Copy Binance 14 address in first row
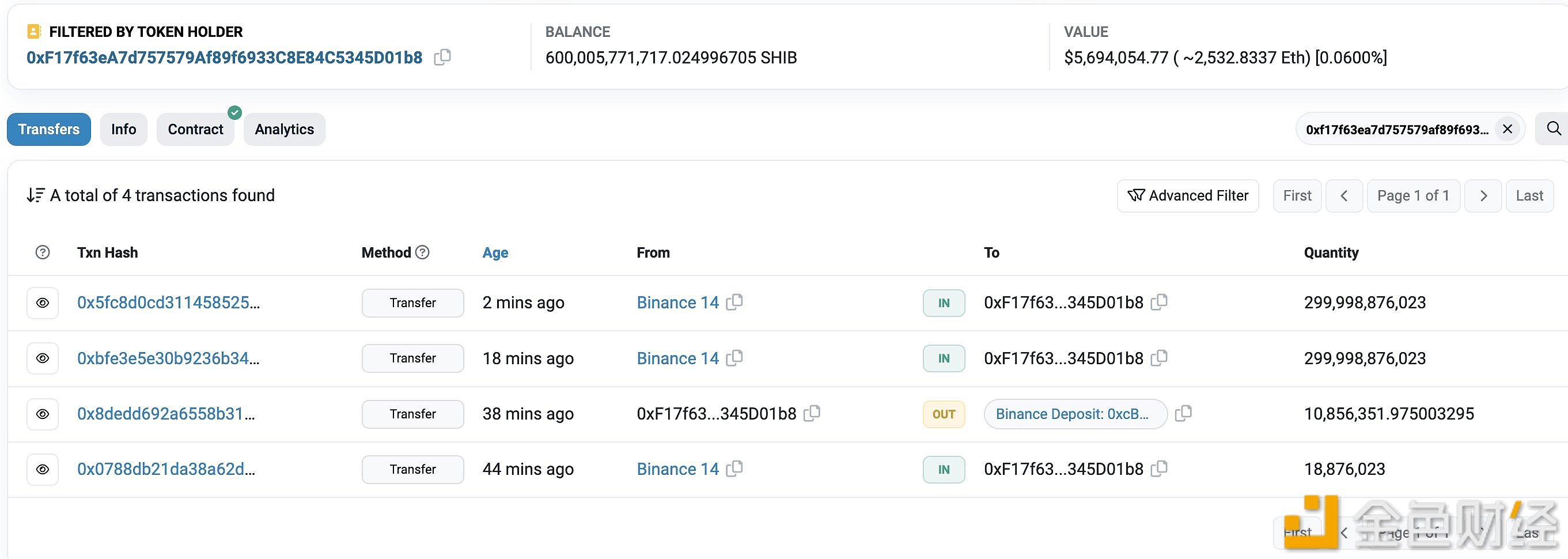Screen dimensions: 1568x559 [x=734, y=302]
